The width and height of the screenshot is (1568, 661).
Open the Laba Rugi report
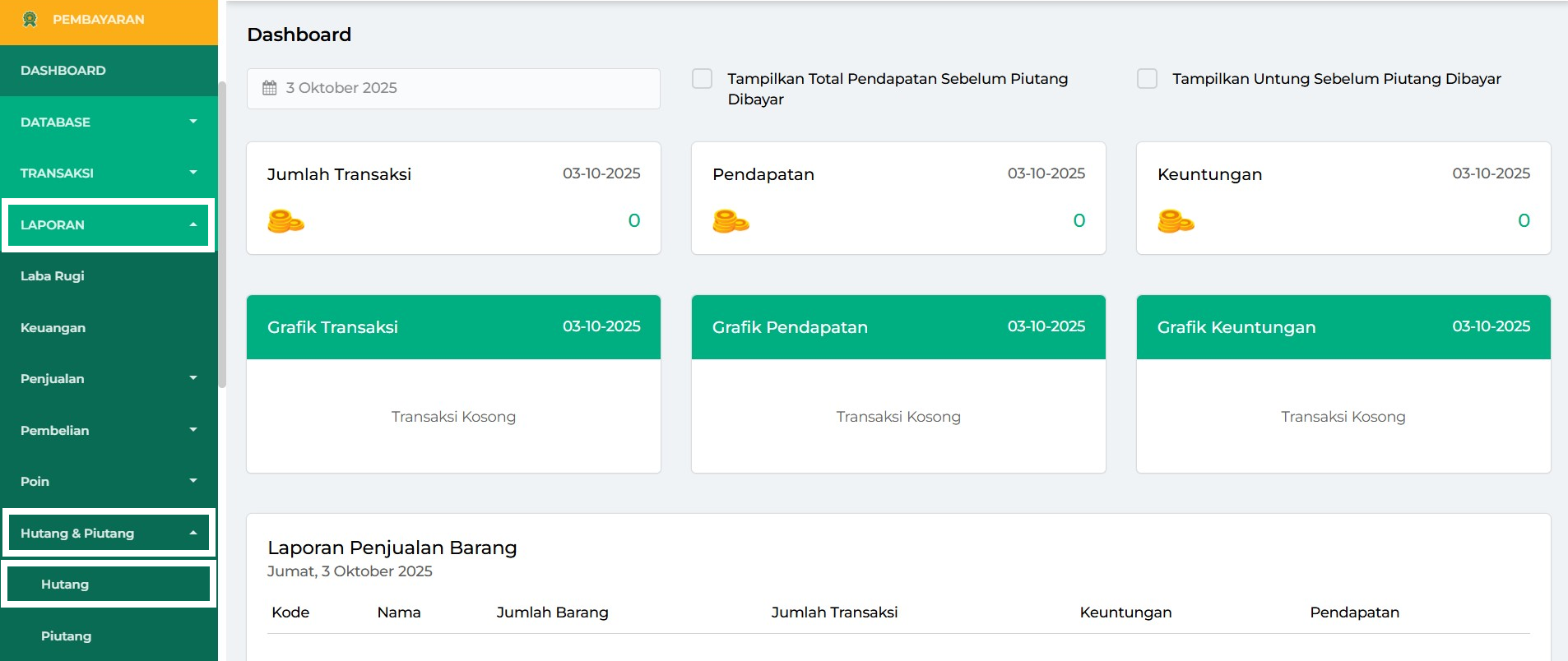[x=53, y=276]
